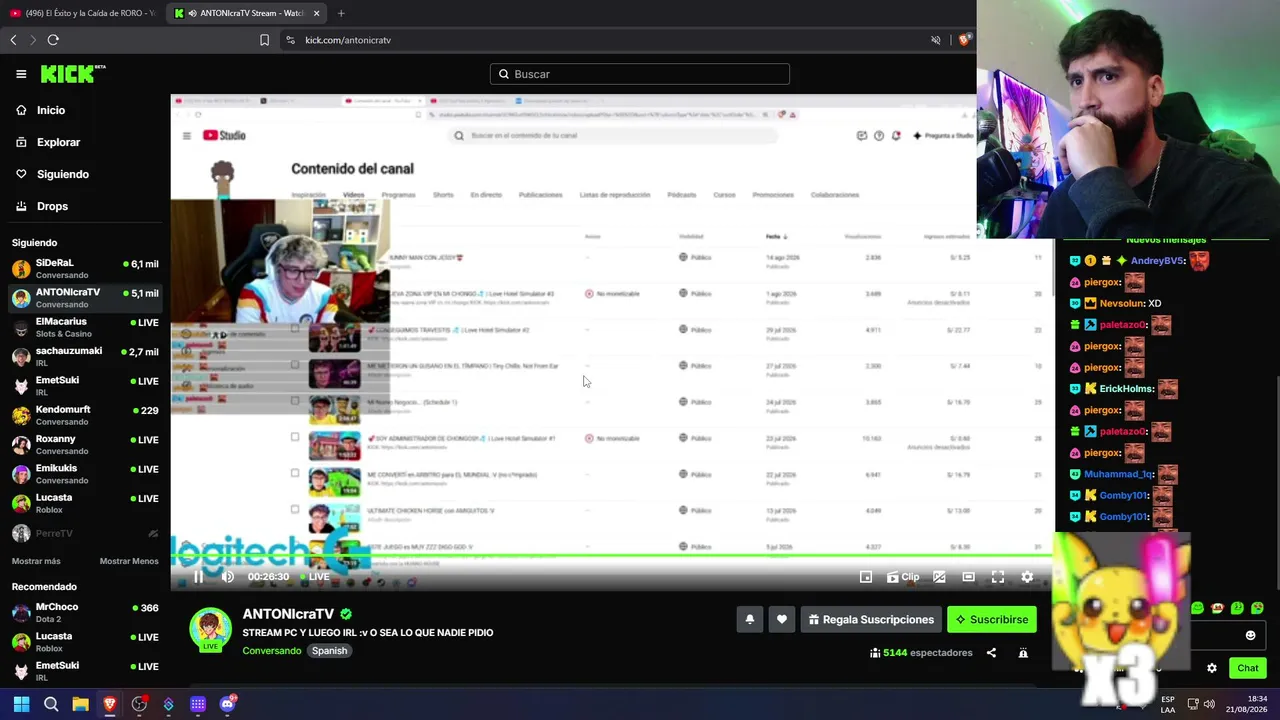
Task: Switch to the RORO YouTube tab
Action: 82,13
